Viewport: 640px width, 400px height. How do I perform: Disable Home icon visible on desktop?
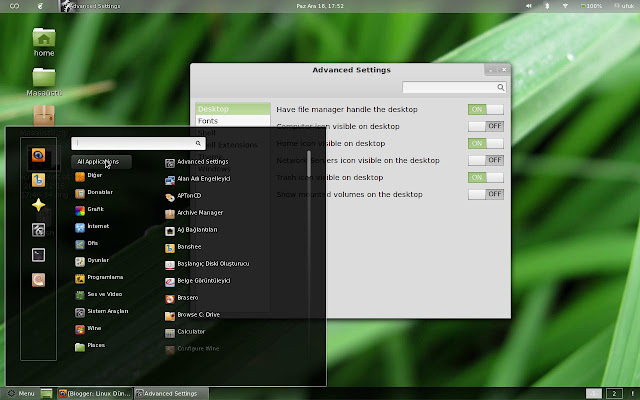486,143
